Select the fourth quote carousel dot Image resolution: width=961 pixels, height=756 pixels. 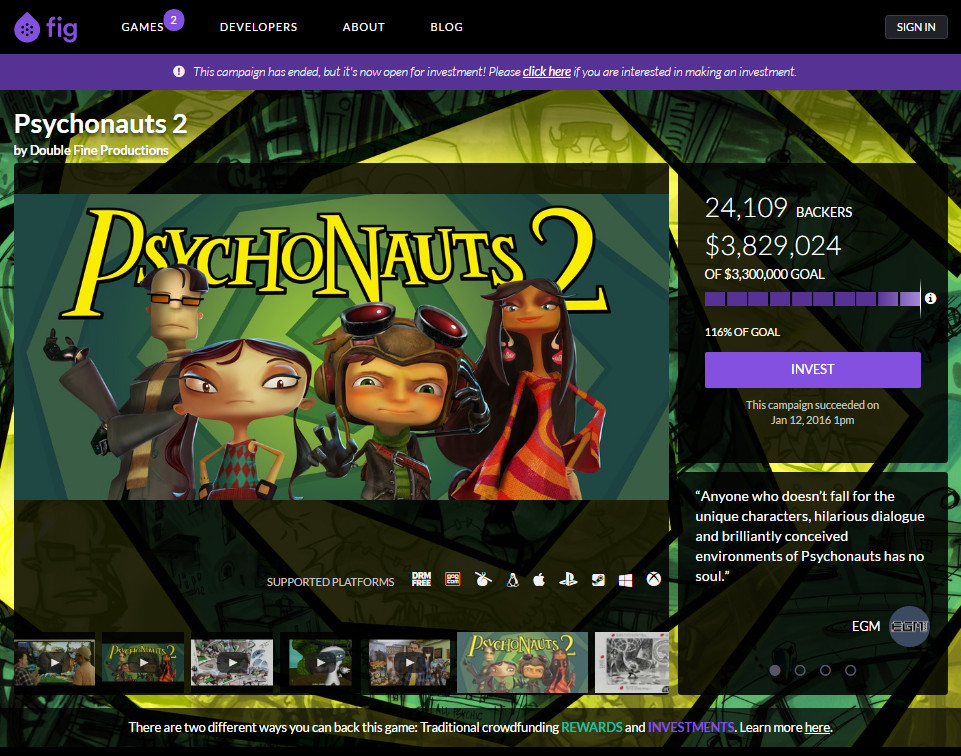coord(850,670)
